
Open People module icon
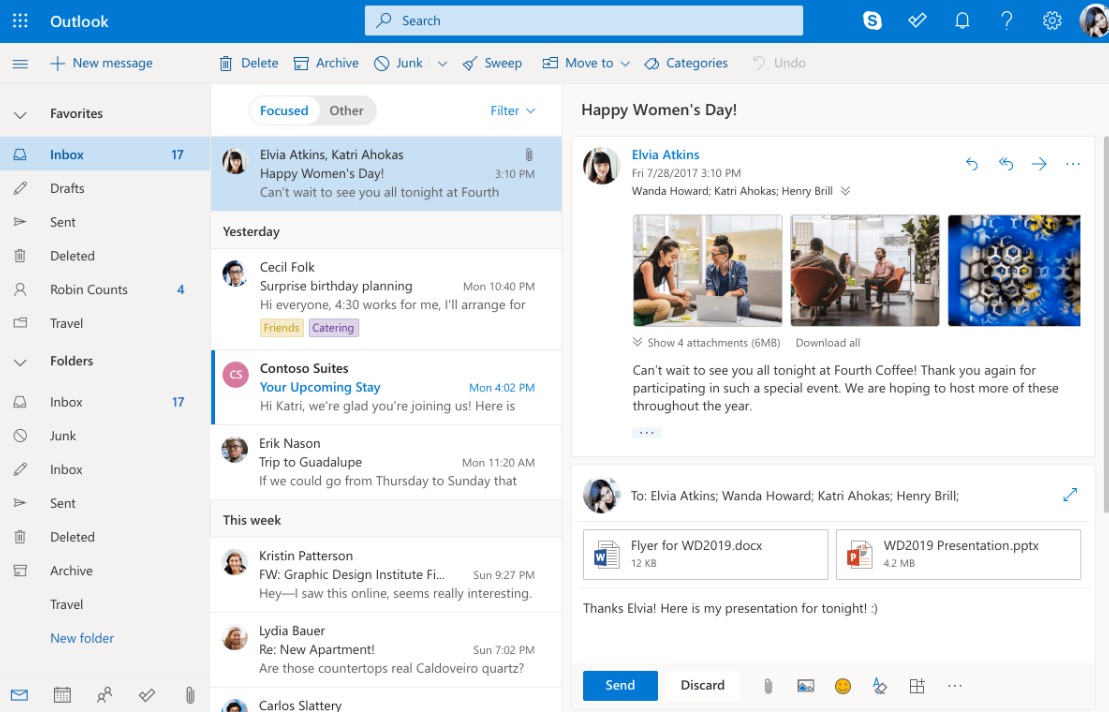(x=105, y=695)
